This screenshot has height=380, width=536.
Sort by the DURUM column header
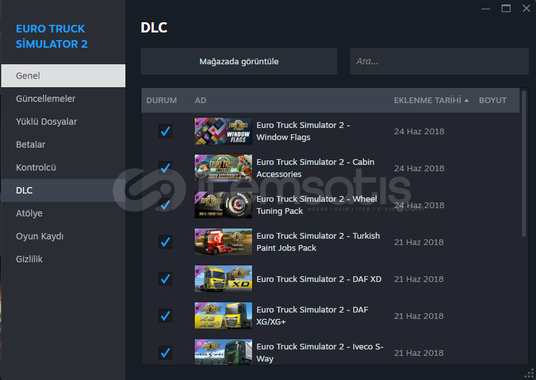[162, 100]
